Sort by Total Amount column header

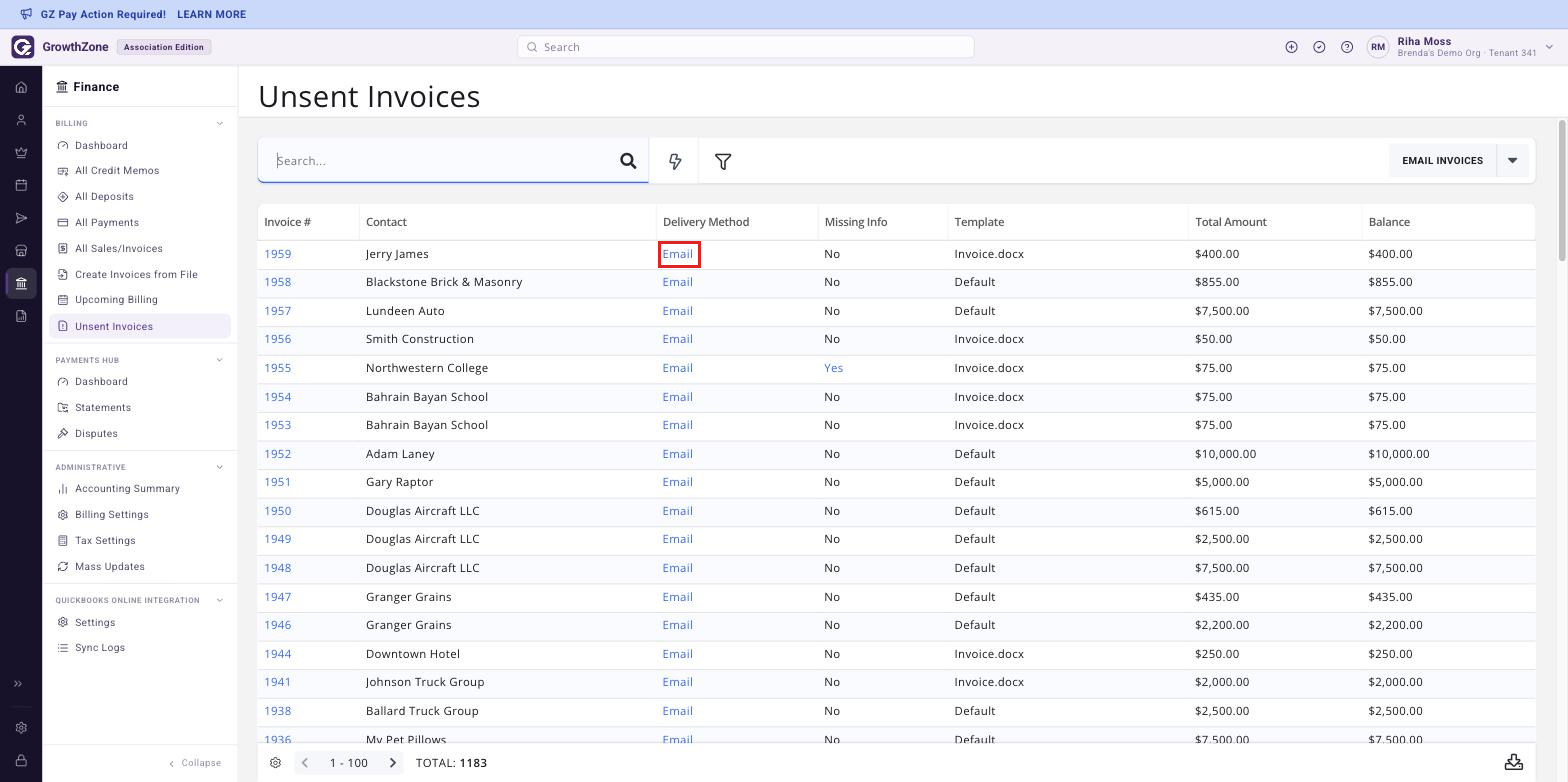click(x=1230, y=222)
